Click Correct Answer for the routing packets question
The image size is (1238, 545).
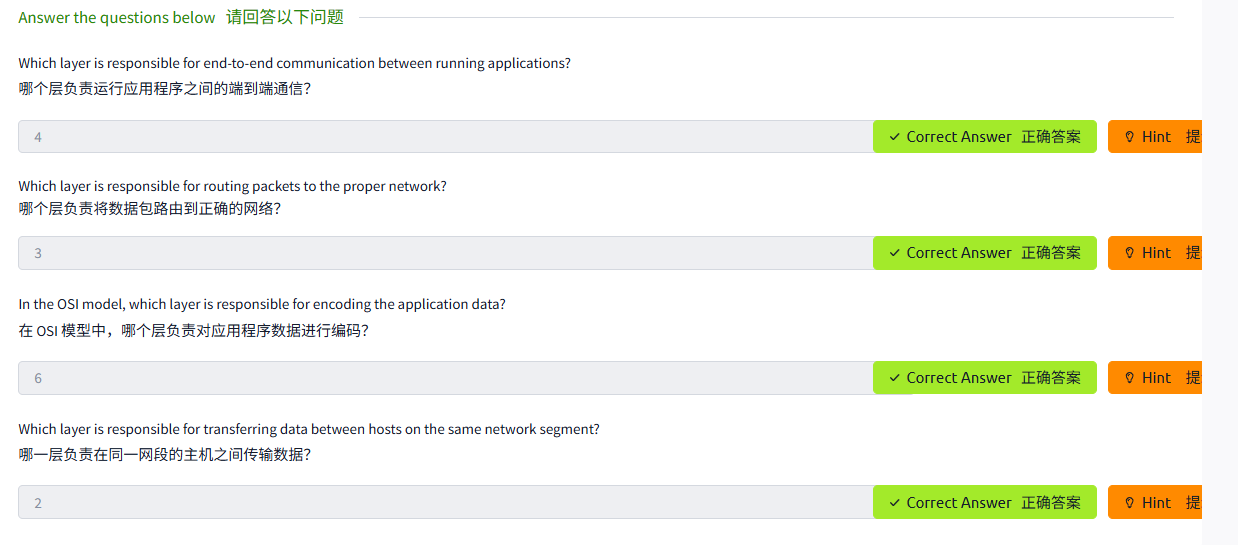click(985, 253)
